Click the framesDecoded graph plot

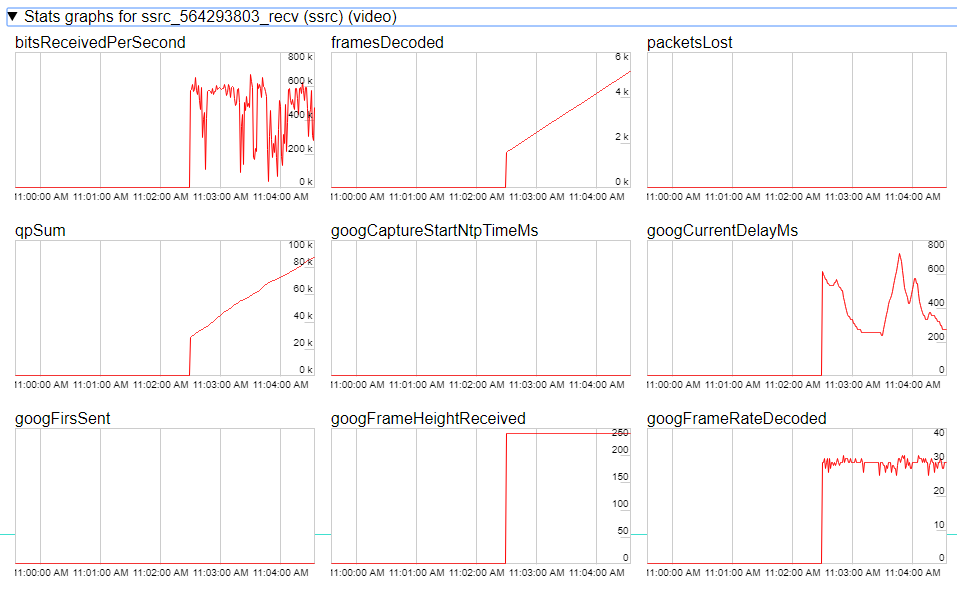coord(480,120)
